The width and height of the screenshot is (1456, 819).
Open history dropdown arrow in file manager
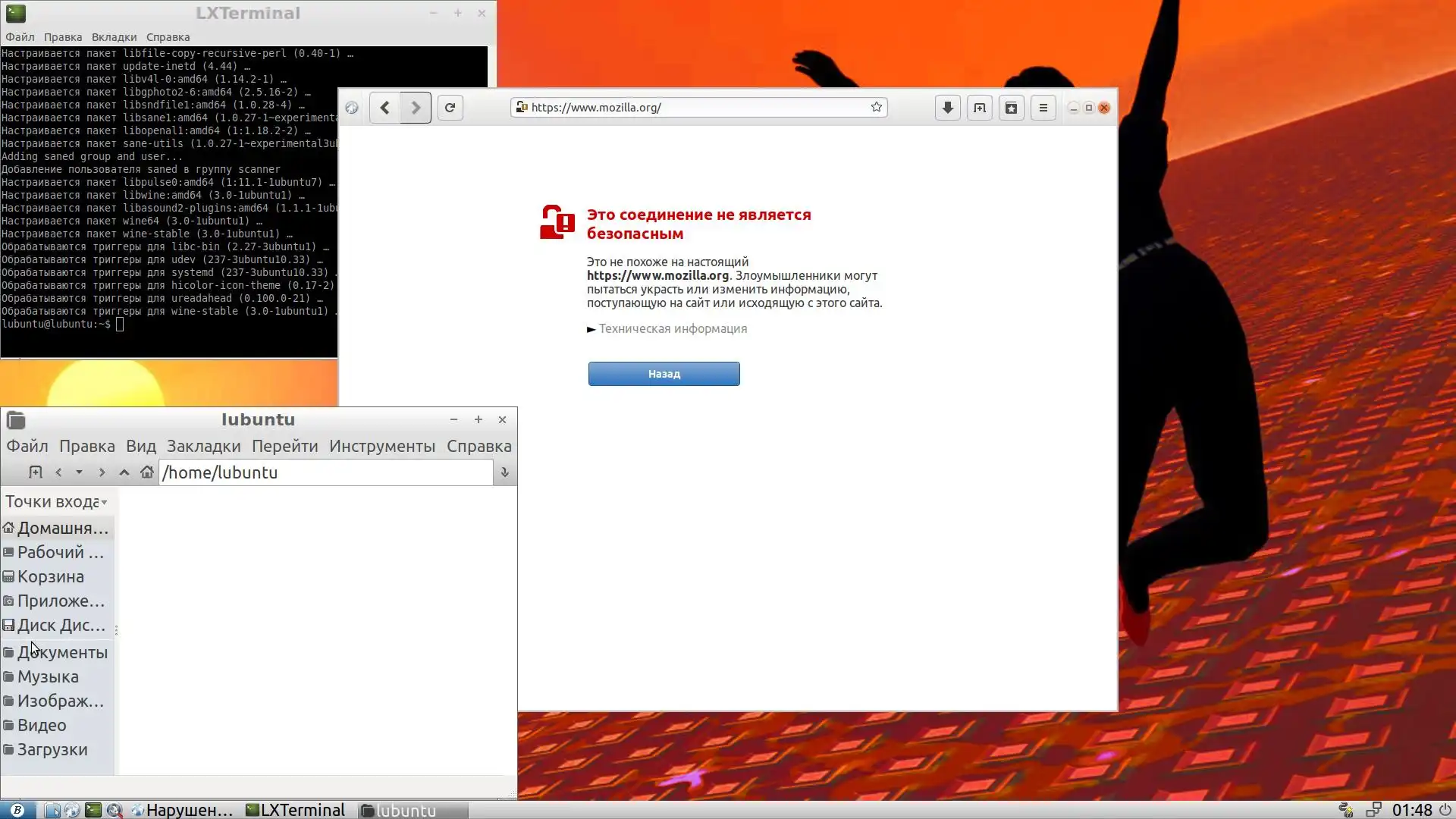[79, 472]
